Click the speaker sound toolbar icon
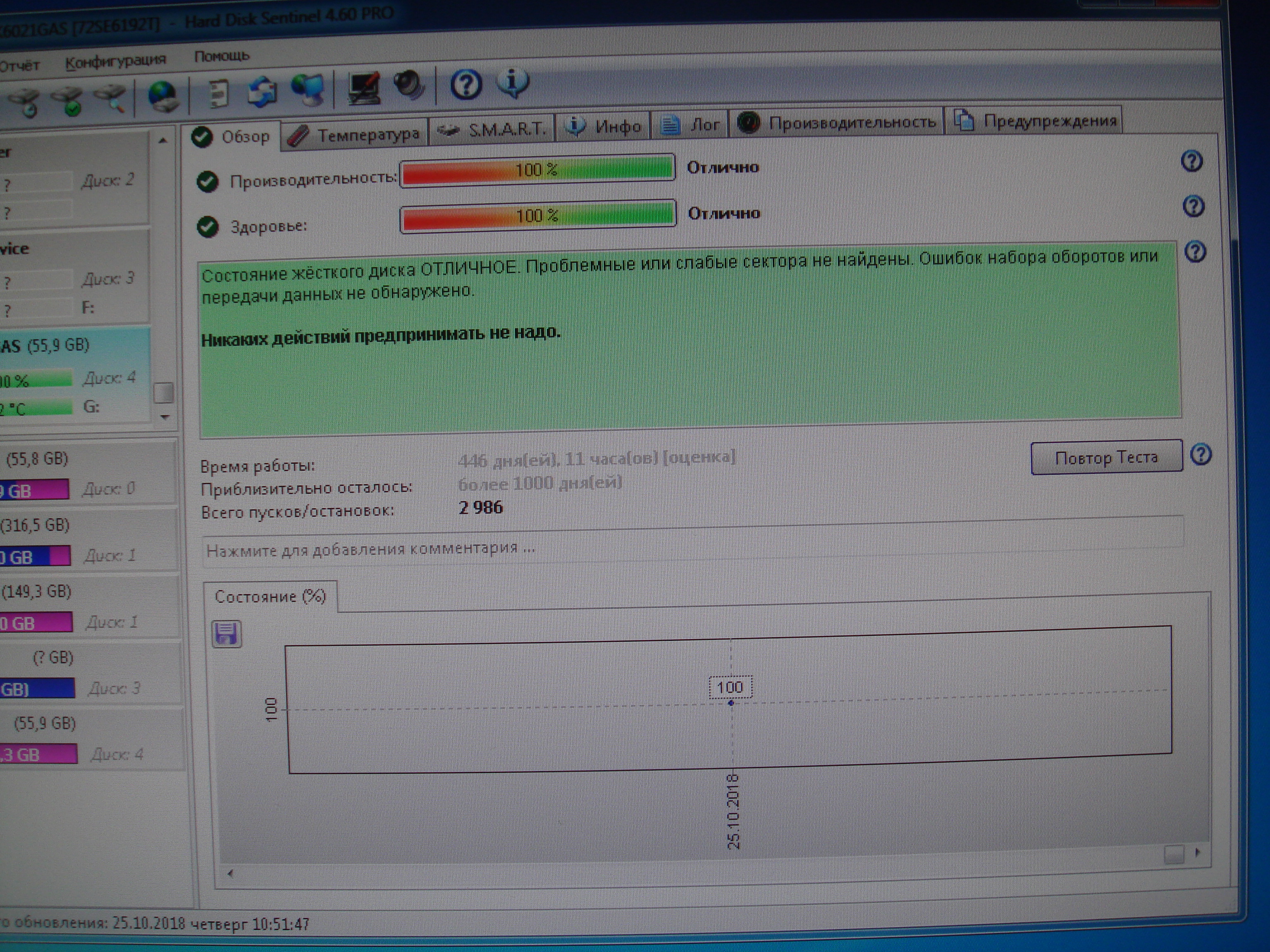 point(409,86)
